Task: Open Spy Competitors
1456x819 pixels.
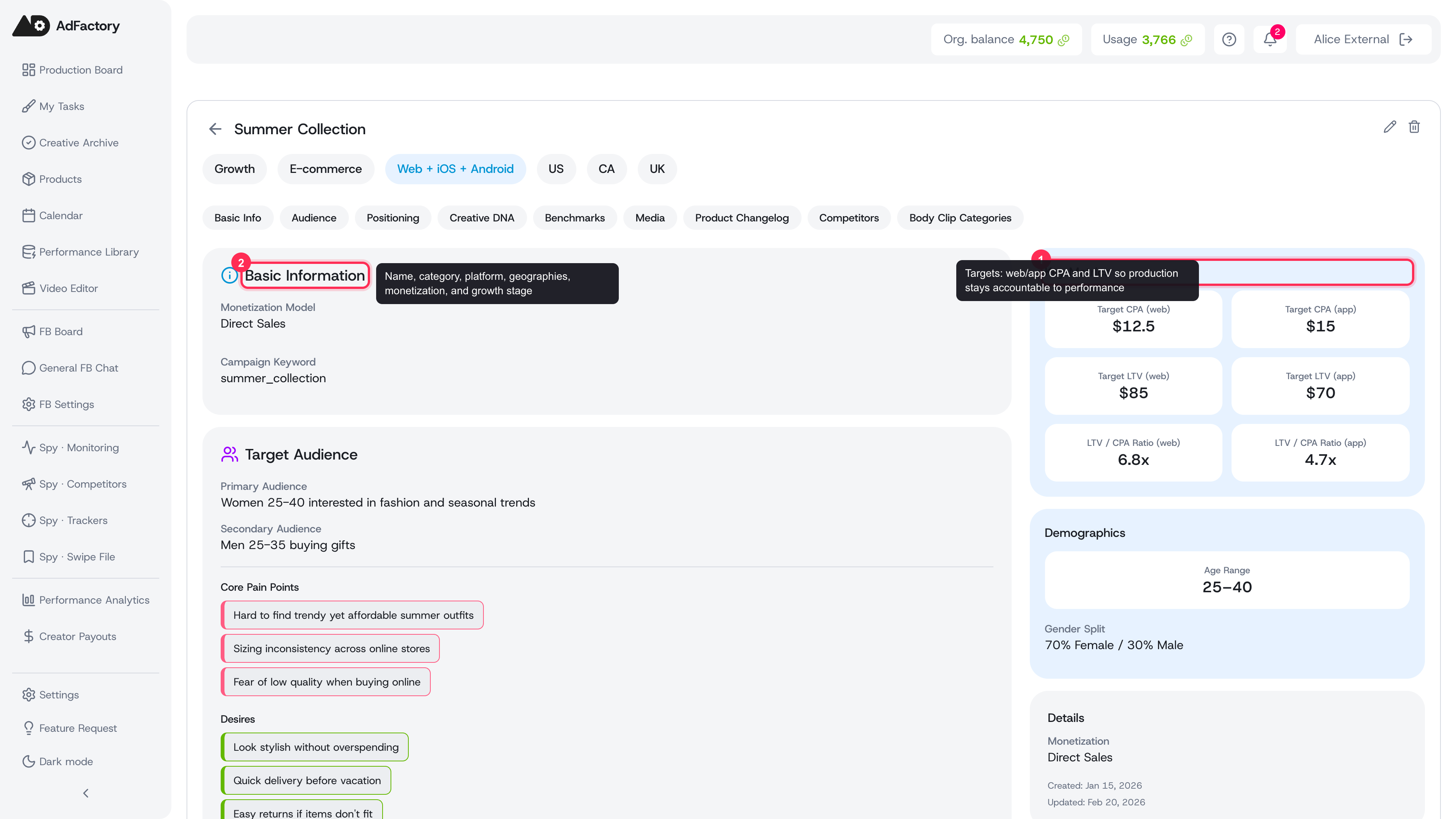Action: (74, 484)
